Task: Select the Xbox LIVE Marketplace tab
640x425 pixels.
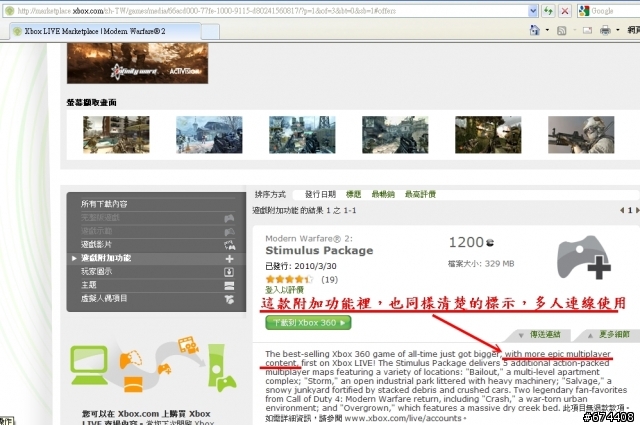Action: (105, 31)
